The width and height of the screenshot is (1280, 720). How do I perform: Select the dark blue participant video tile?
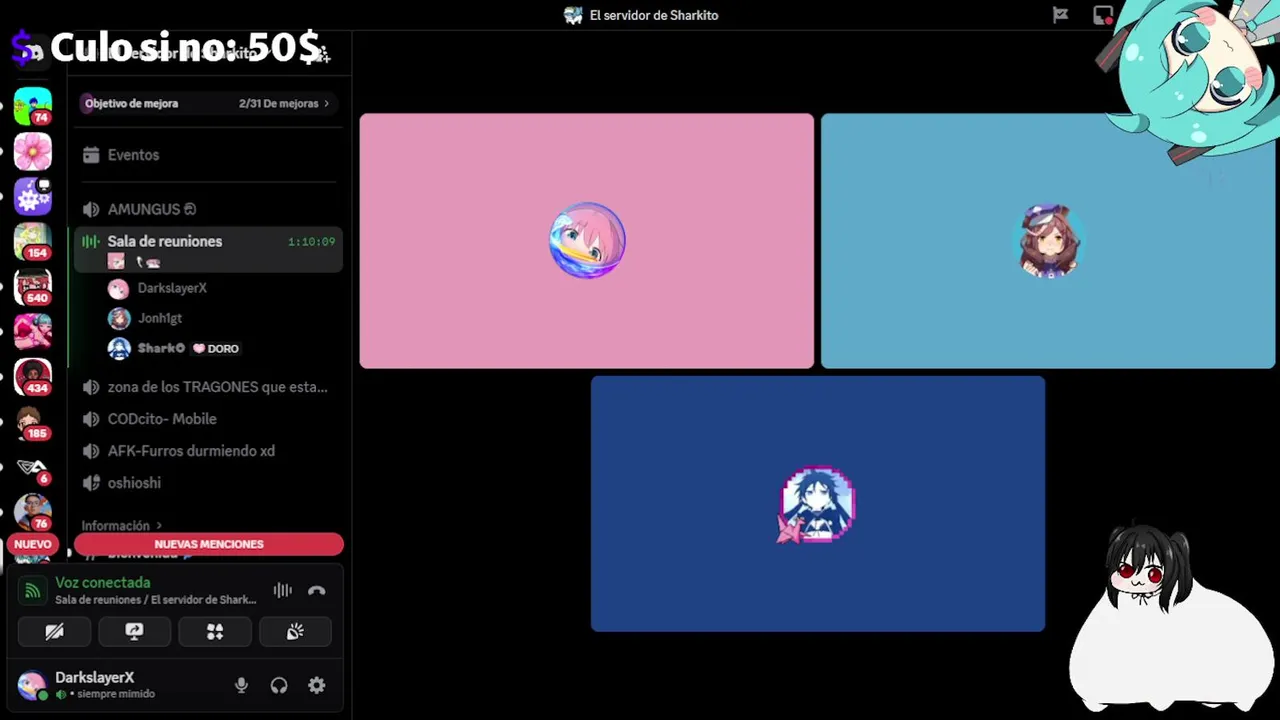[x=818, y=504]
